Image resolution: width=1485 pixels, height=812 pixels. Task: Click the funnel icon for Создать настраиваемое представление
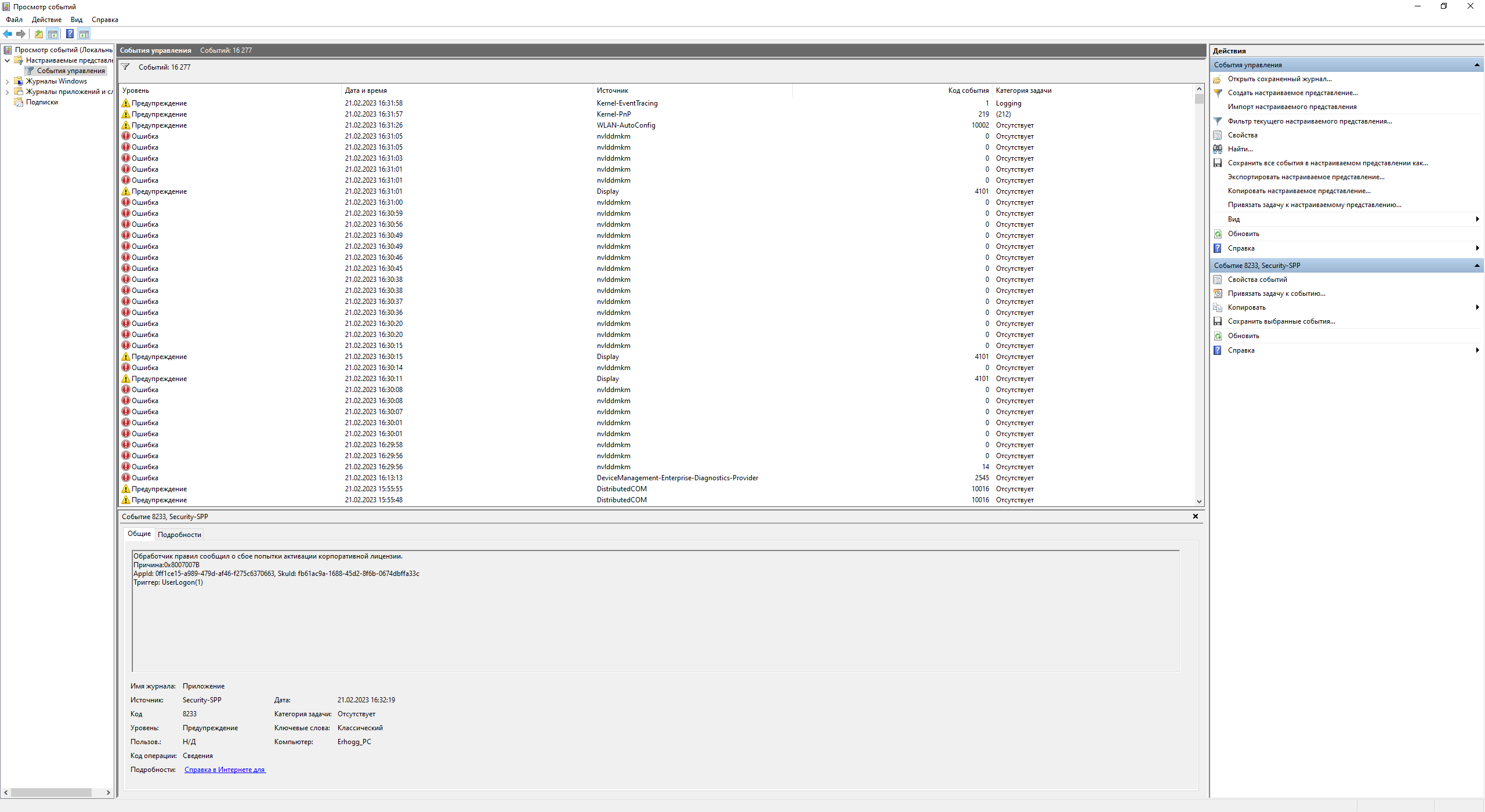tap(1218, 93)
